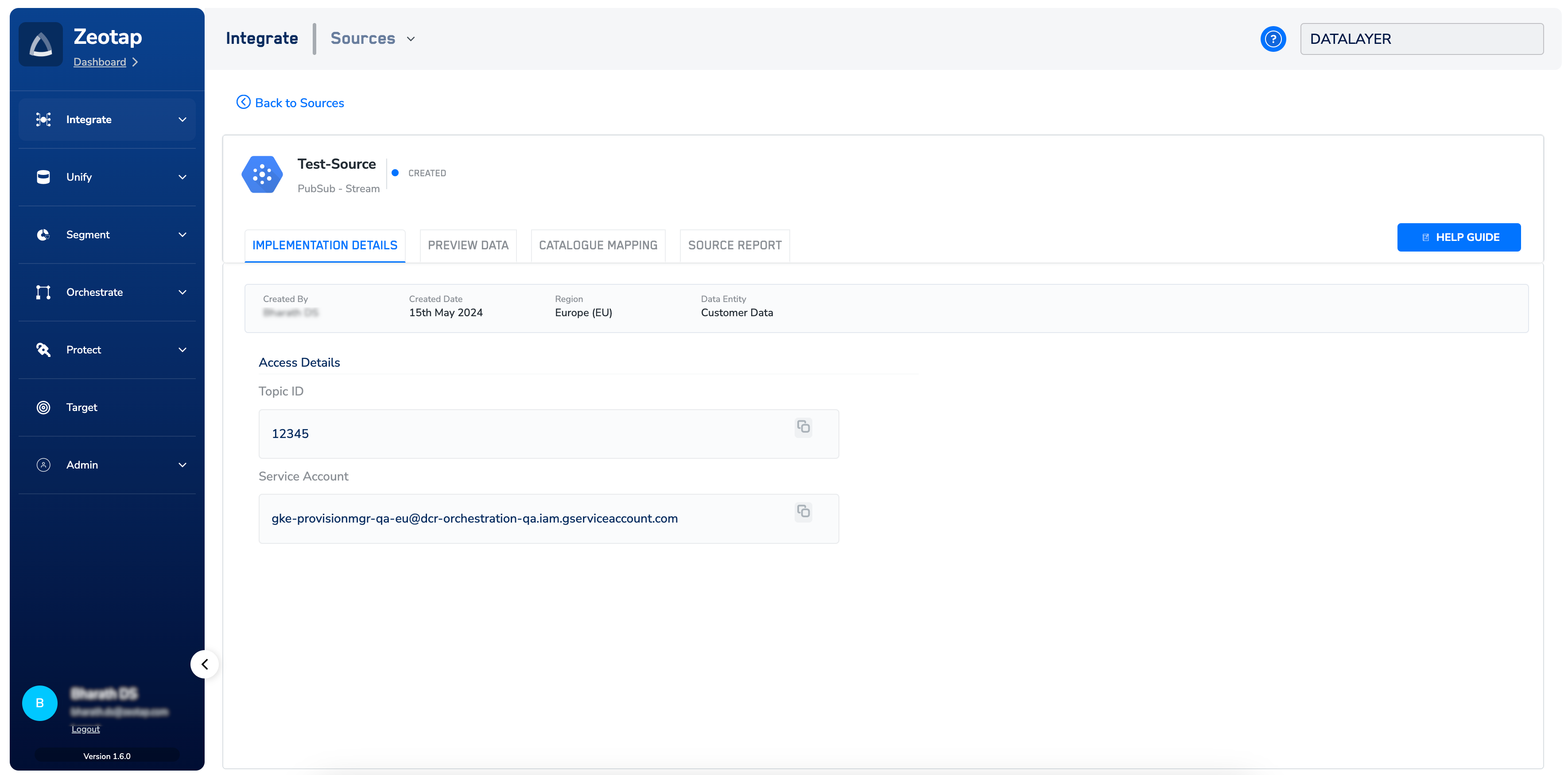Screen dimensions: 1568x775
Task: Click the Topic ID field 12345
Action: tap(549, 434)
